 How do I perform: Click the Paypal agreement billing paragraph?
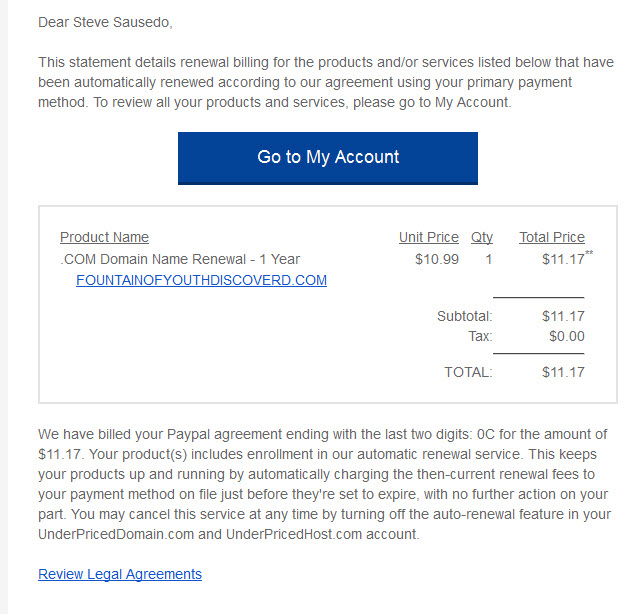pyautogui.click(x=324, y=484)
